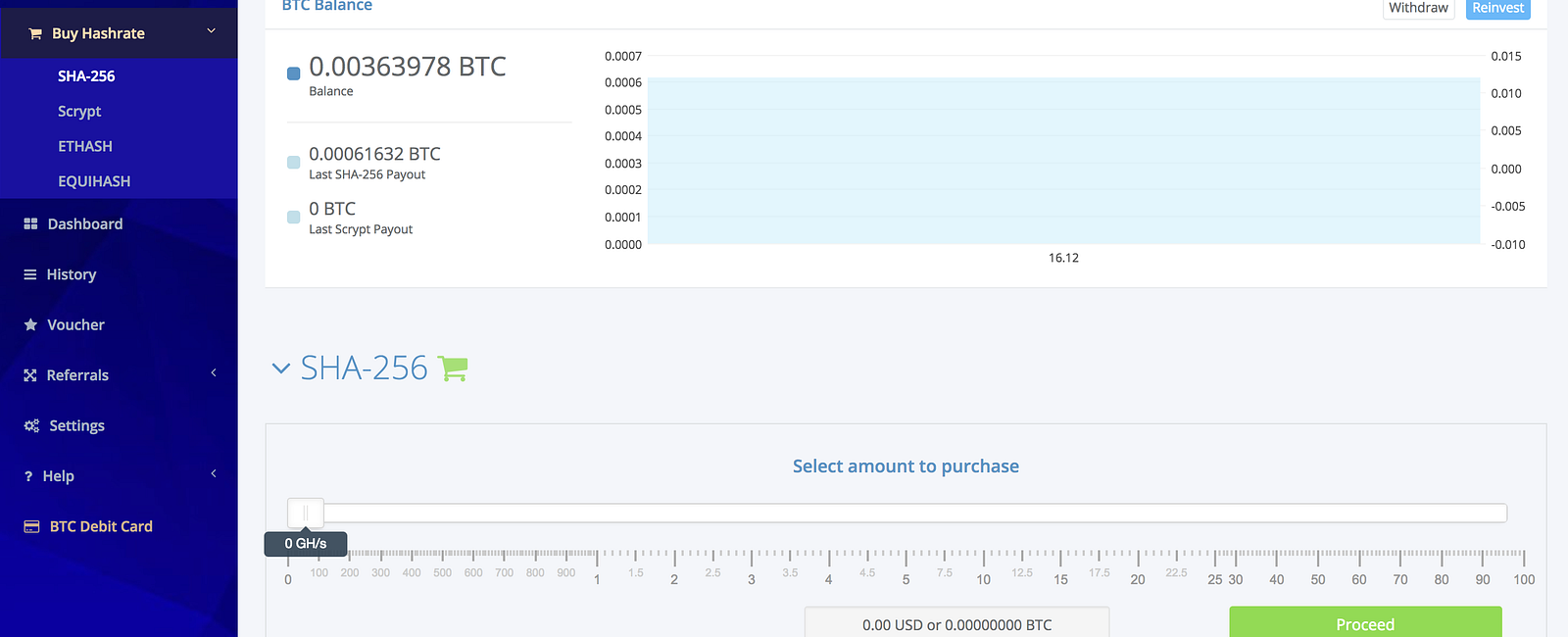The height and width of the screenshot is (637, 1568).
Task: Collapse the SHA-256 section chevron
Action: pyautogui.click(x=281, y=368)
